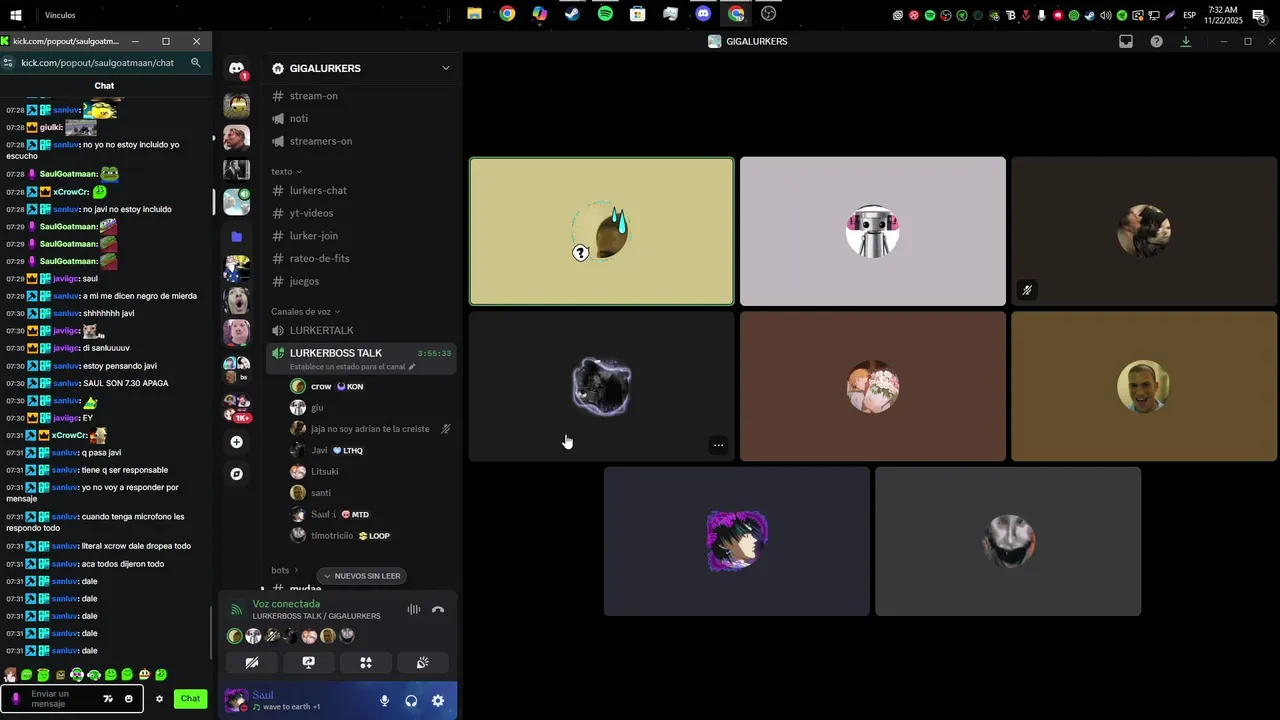Click the yellow speaking participant video tile
The width and height of the screenshot is (1280, 720).
click(602, 231)
